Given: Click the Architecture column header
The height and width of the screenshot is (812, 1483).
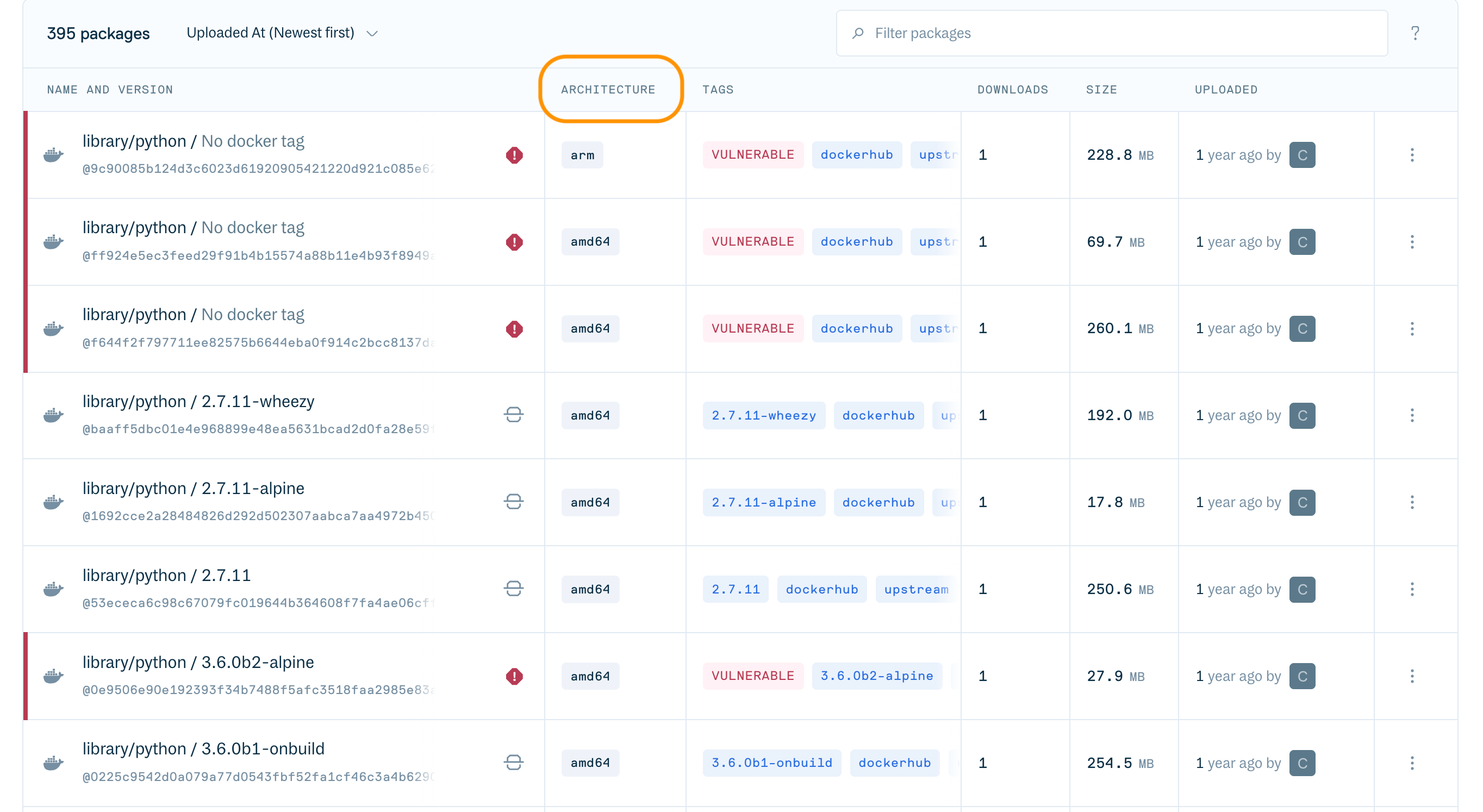Looking at the screenshot, I should pos(608,90).
